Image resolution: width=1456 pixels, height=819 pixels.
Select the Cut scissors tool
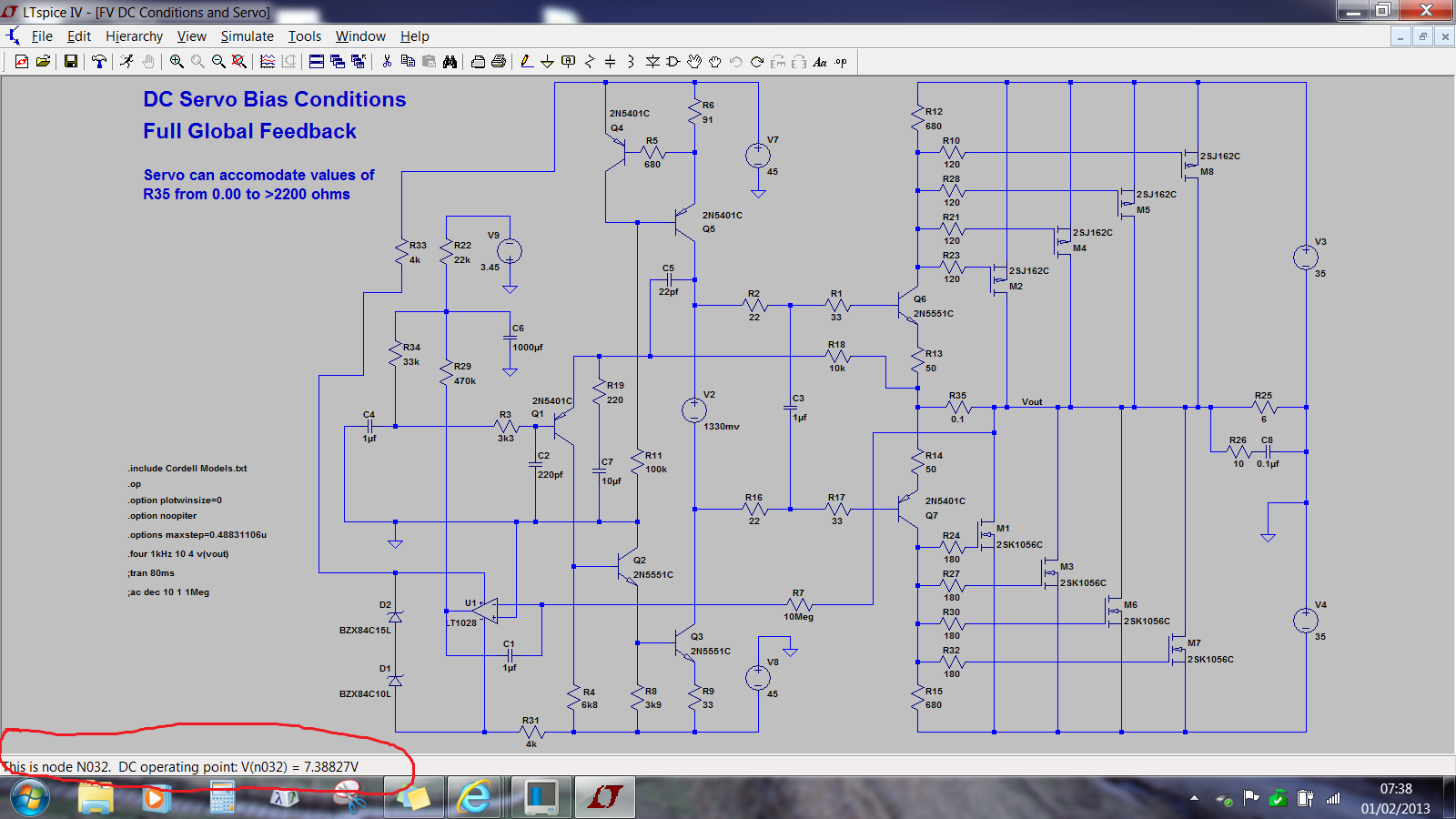(x=387, y=62)
